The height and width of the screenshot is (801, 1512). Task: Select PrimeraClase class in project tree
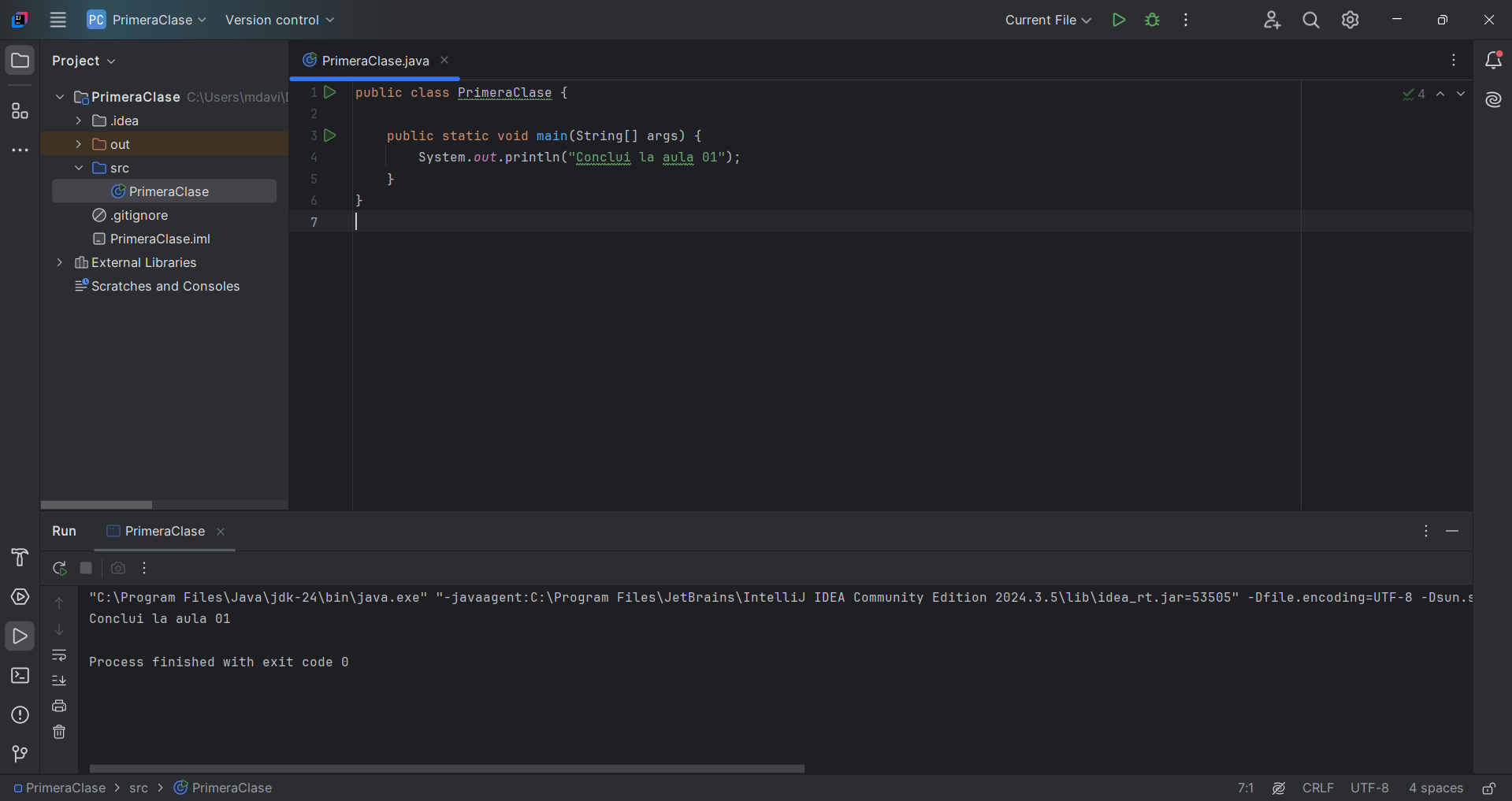[164, 191]
